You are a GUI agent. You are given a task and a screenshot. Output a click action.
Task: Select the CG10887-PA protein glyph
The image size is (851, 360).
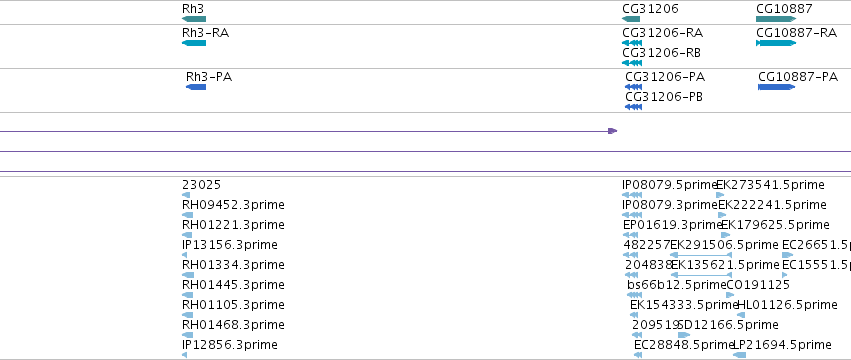(777, 87)
